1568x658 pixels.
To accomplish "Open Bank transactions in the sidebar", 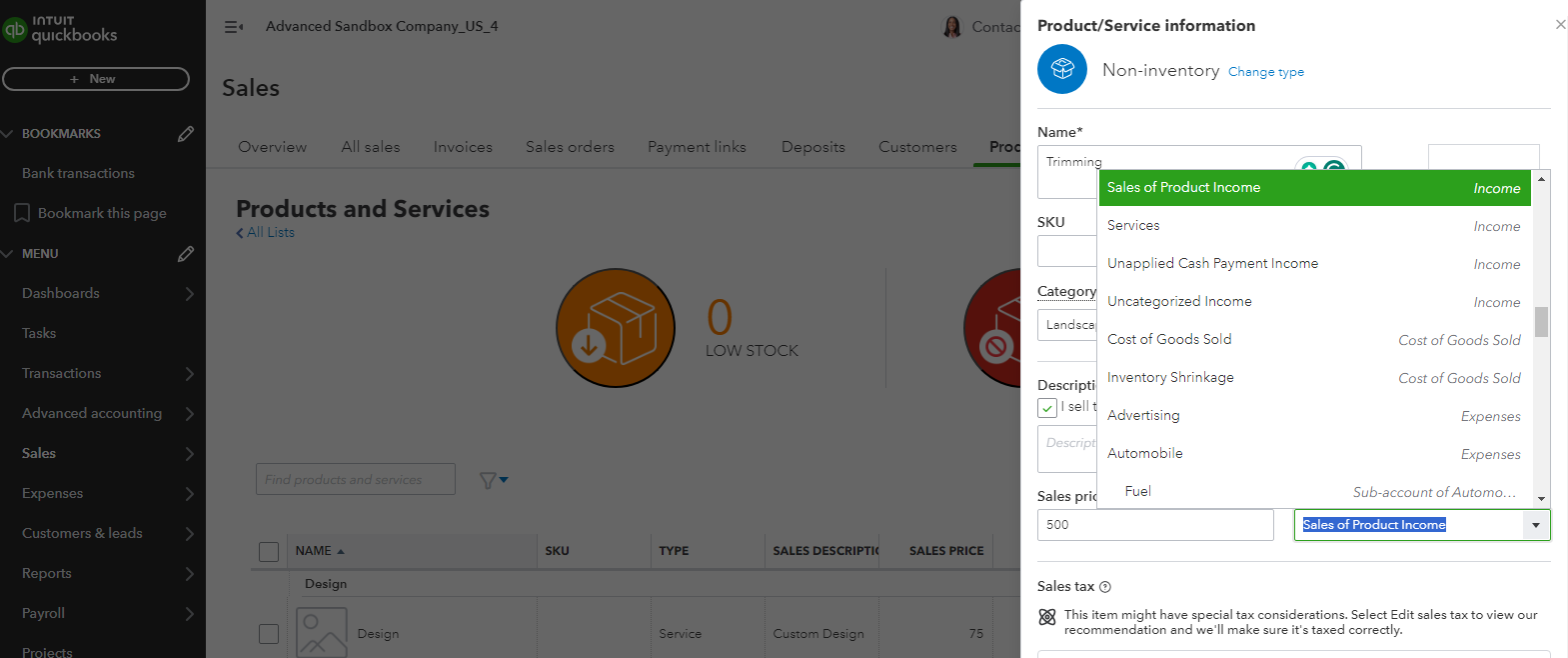I will tap(78, 174).
